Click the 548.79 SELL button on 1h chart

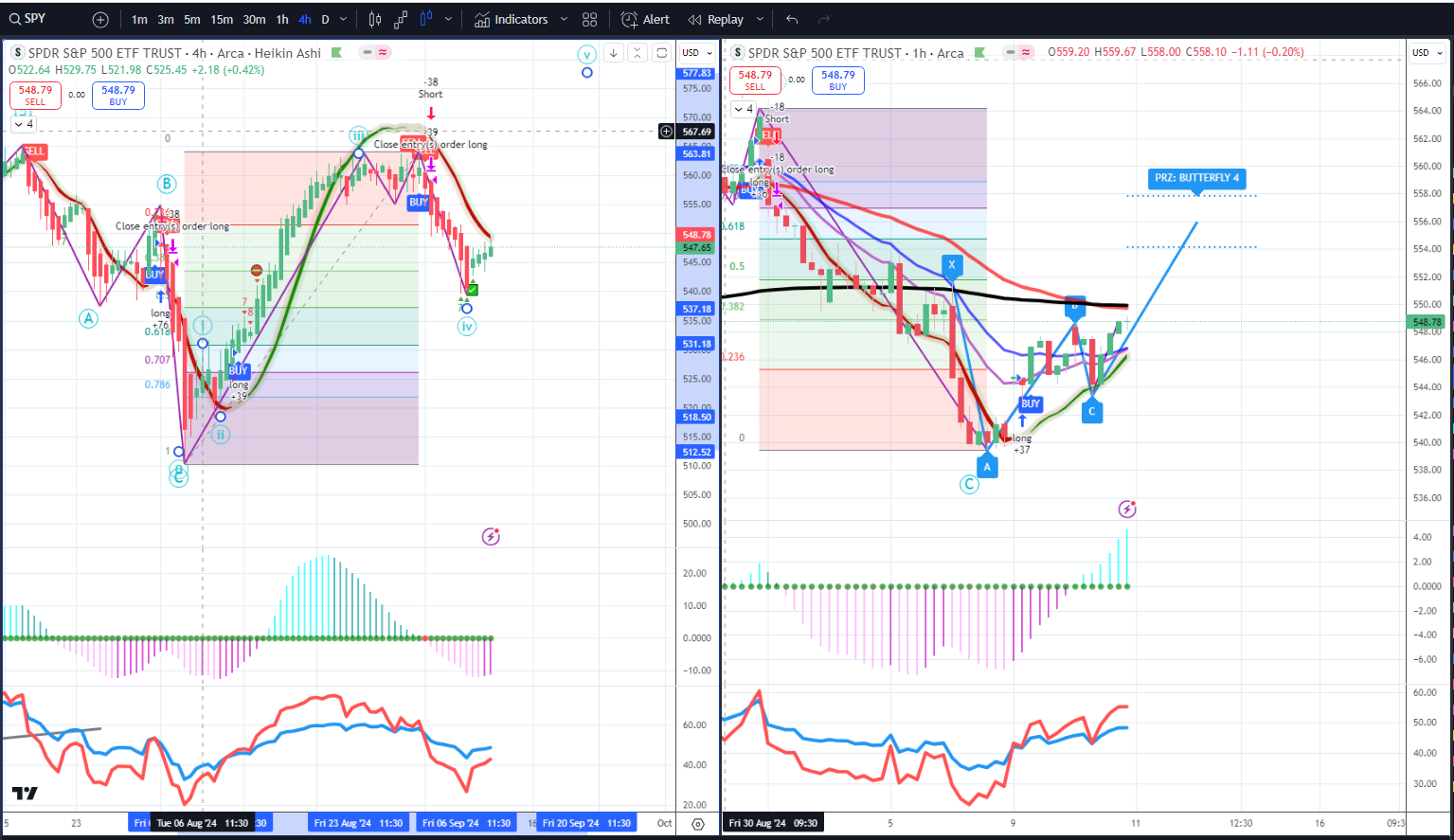click(755, 80)
